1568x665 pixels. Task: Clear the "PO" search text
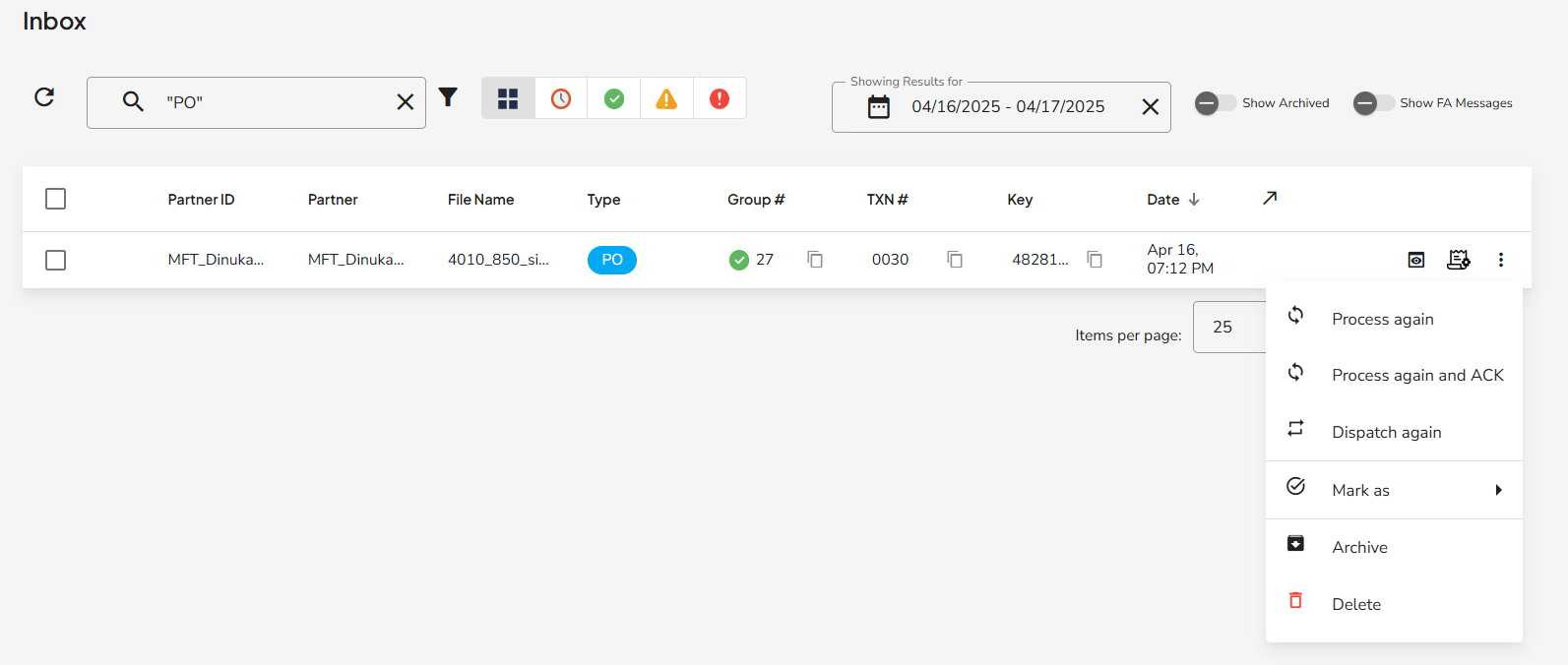[x=405, y=101]
